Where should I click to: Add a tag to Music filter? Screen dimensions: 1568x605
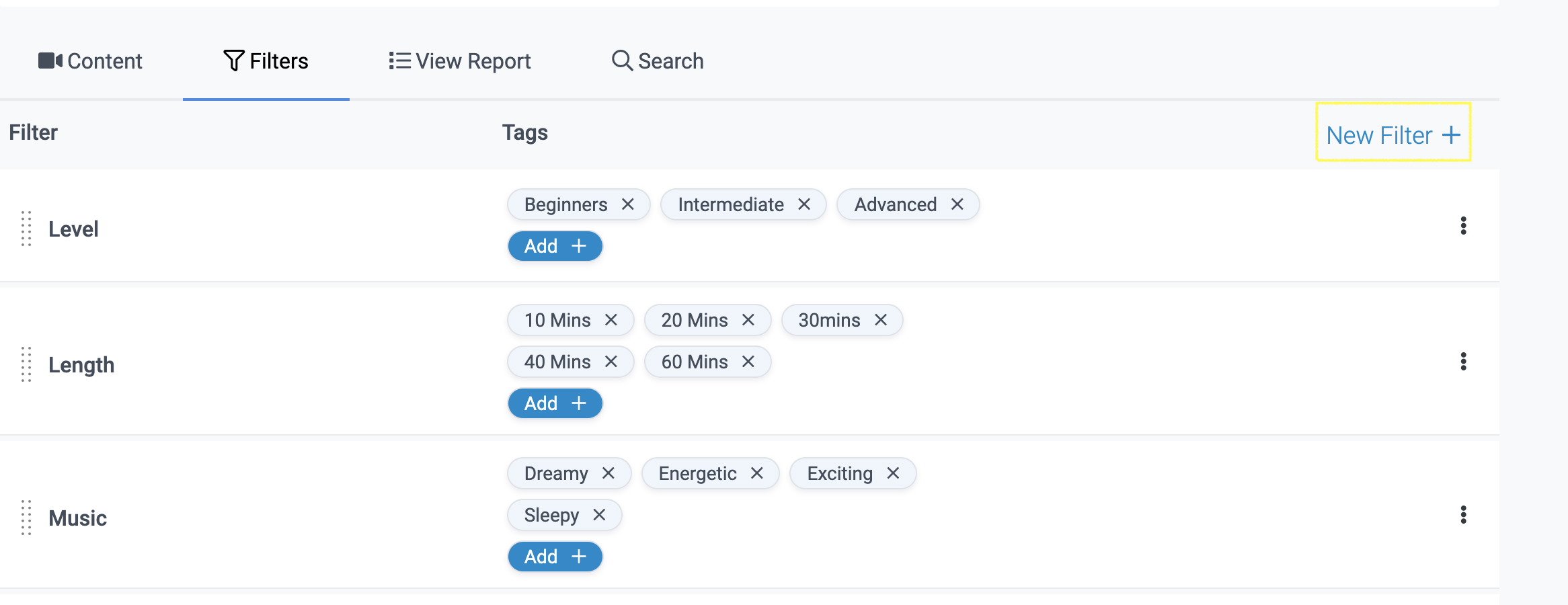(x=555, y=557)
